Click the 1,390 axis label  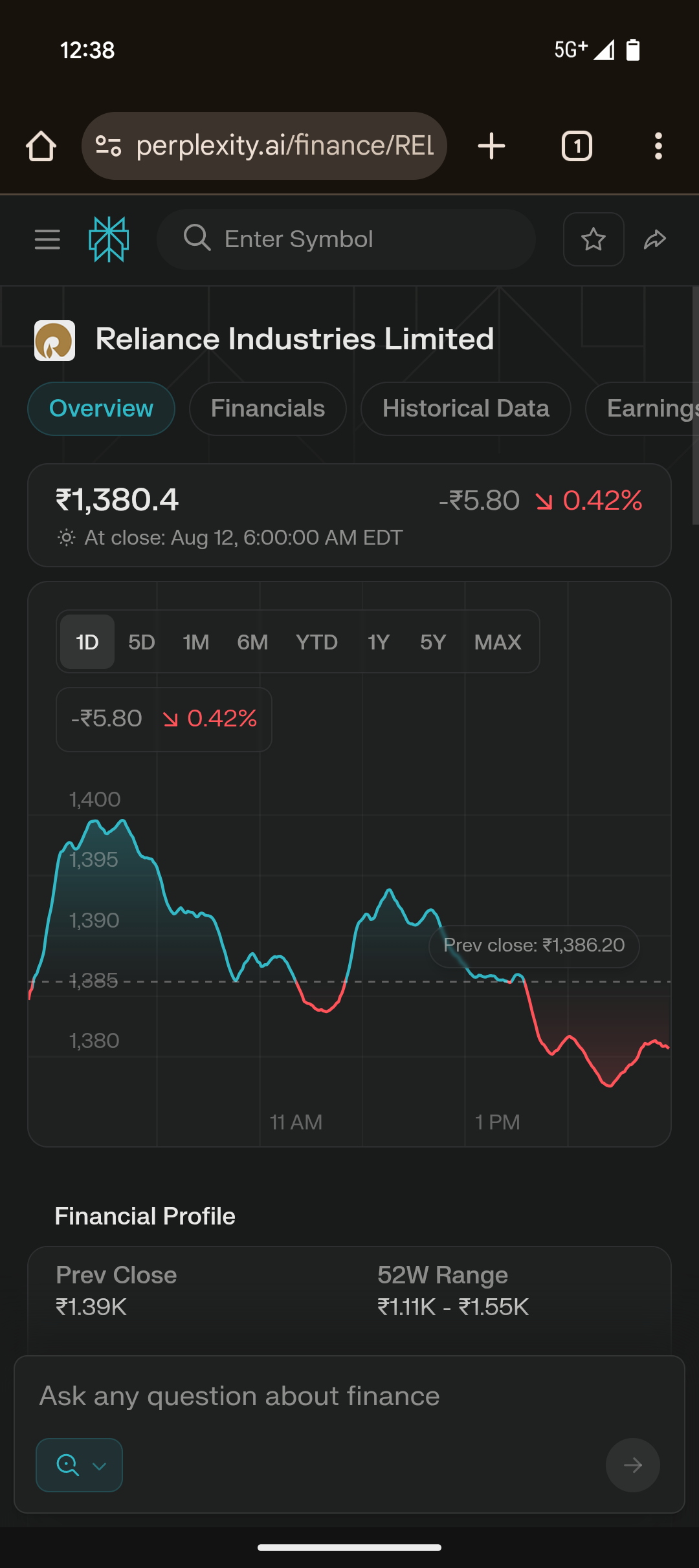pyautogui.click(x=94, y=920)
